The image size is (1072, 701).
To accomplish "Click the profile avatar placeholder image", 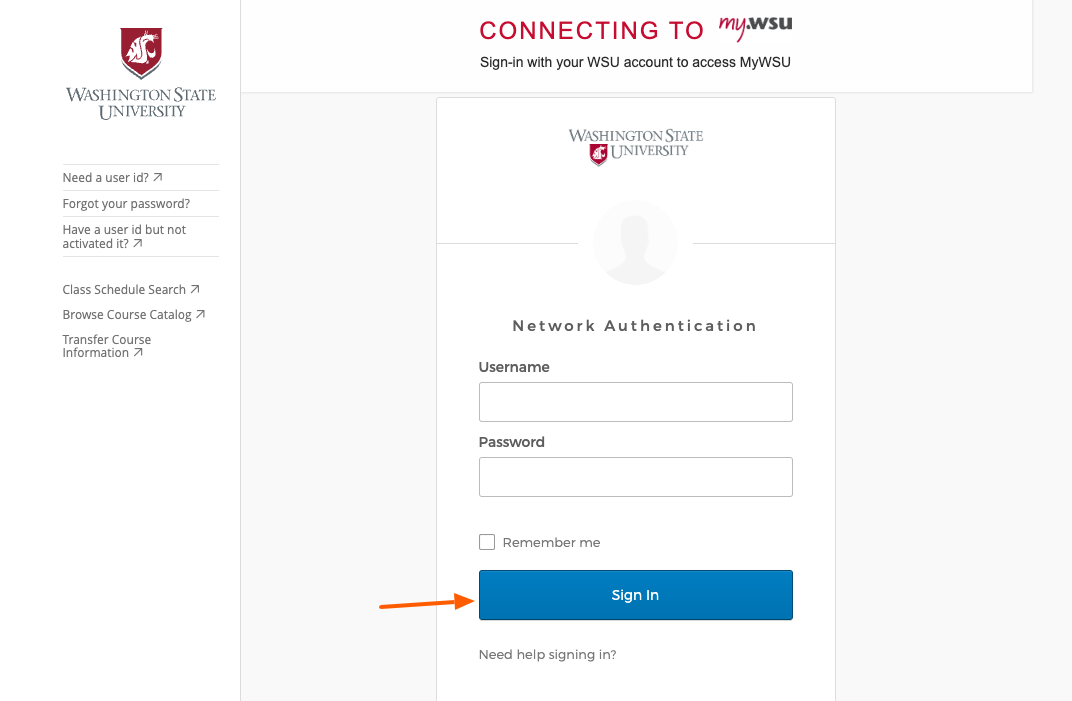I will [x=635, y=242].
